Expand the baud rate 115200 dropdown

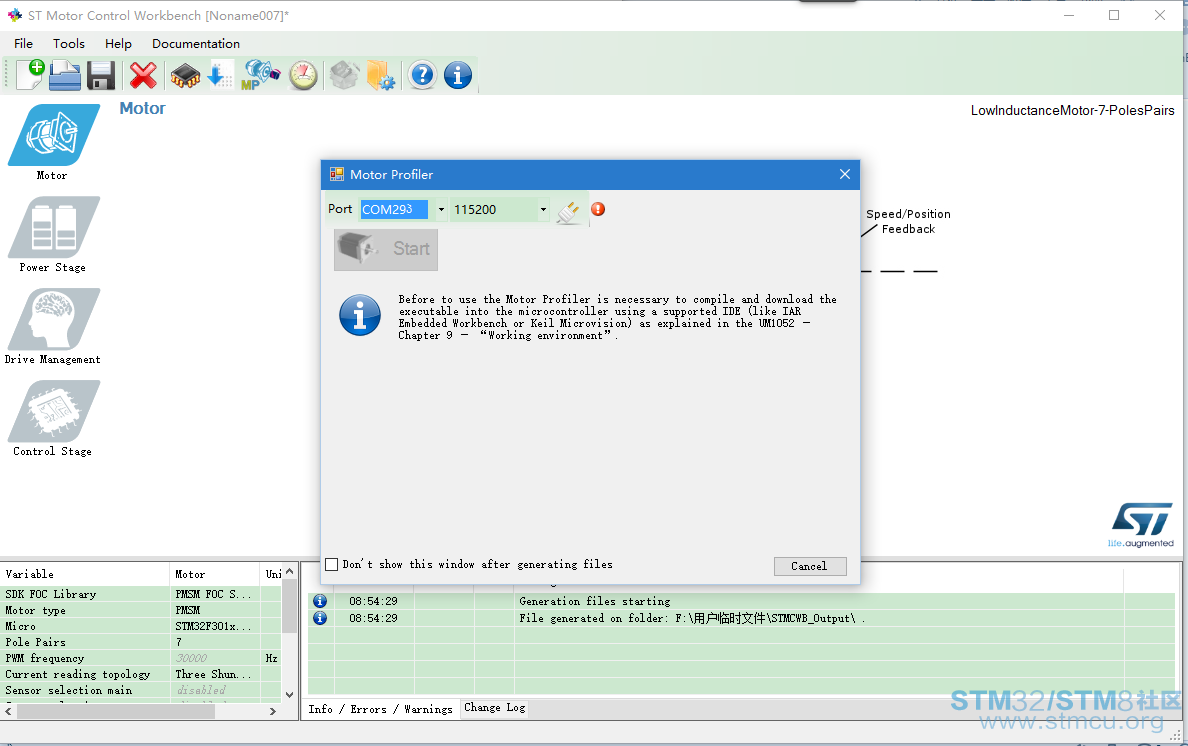coord(543,210)
